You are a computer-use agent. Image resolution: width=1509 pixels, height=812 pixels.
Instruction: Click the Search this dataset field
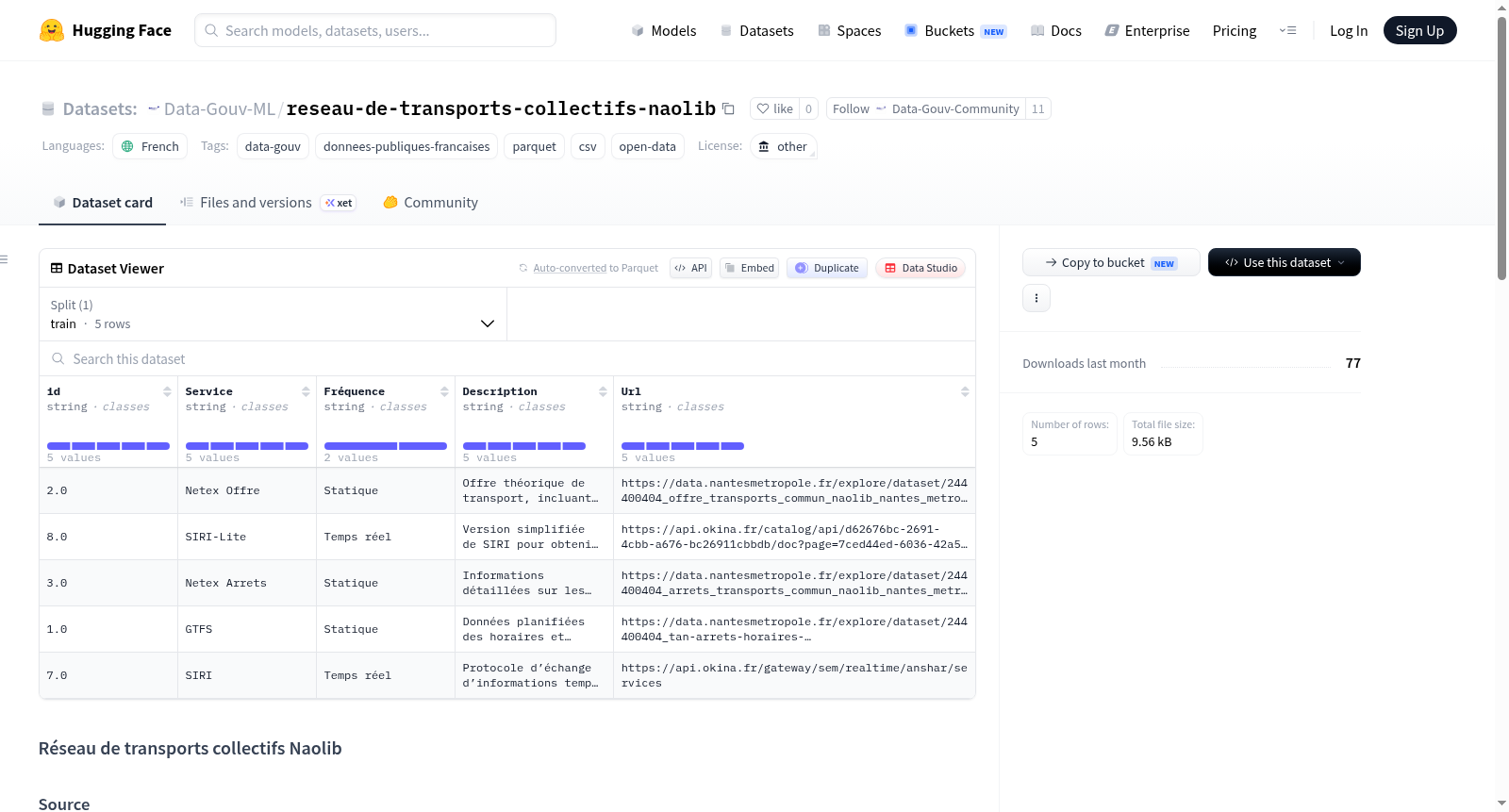coord(507,359)
